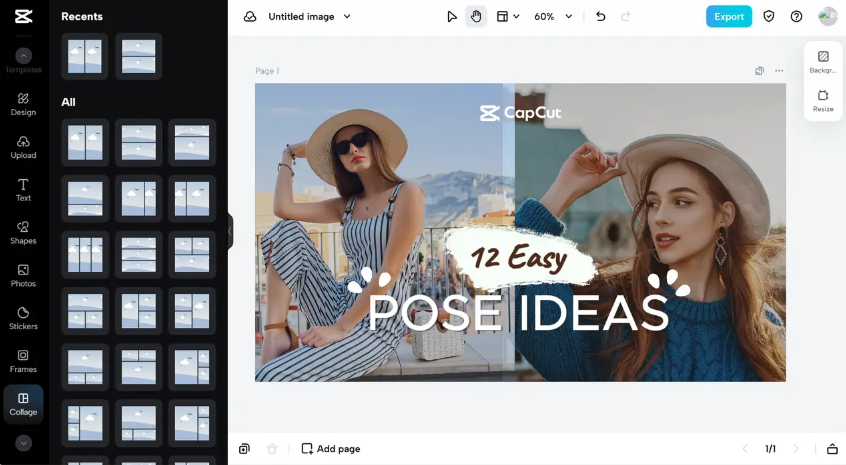
Task: Open the Shapes panel
Action: point(23,232)
